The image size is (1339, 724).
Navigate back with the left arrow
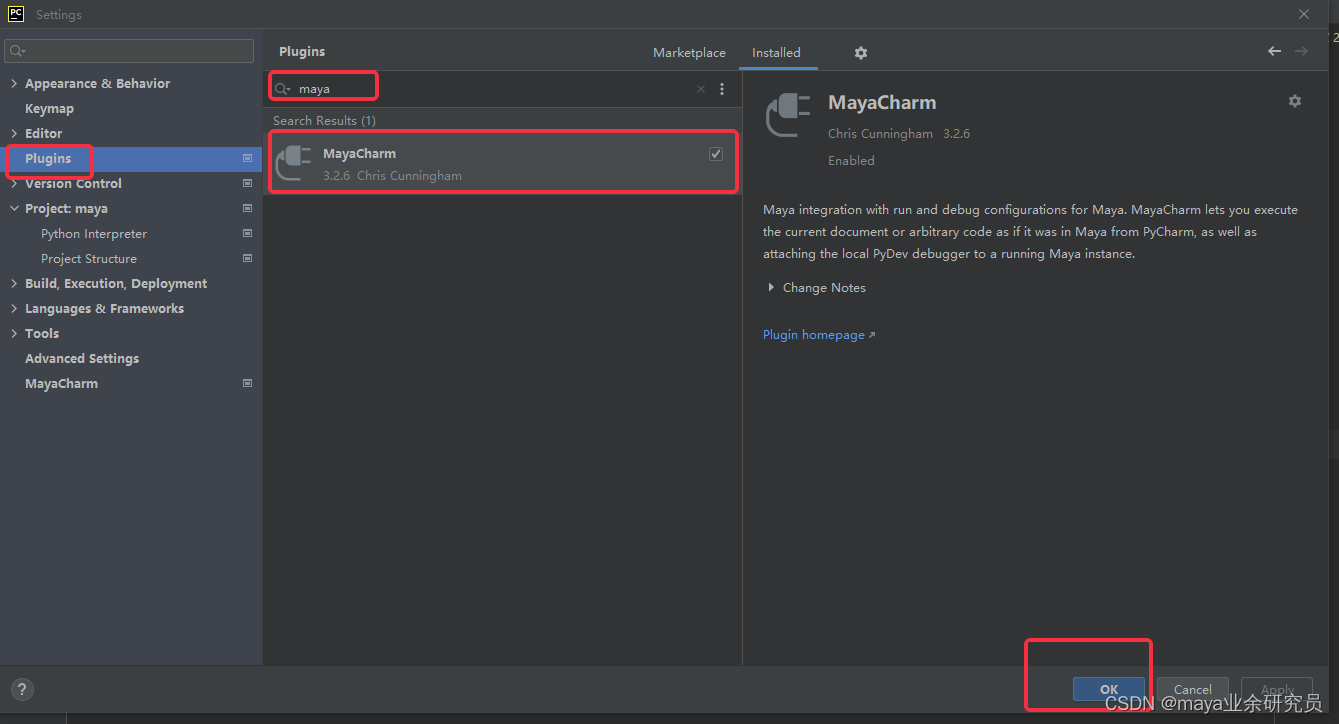(1273, 50)
